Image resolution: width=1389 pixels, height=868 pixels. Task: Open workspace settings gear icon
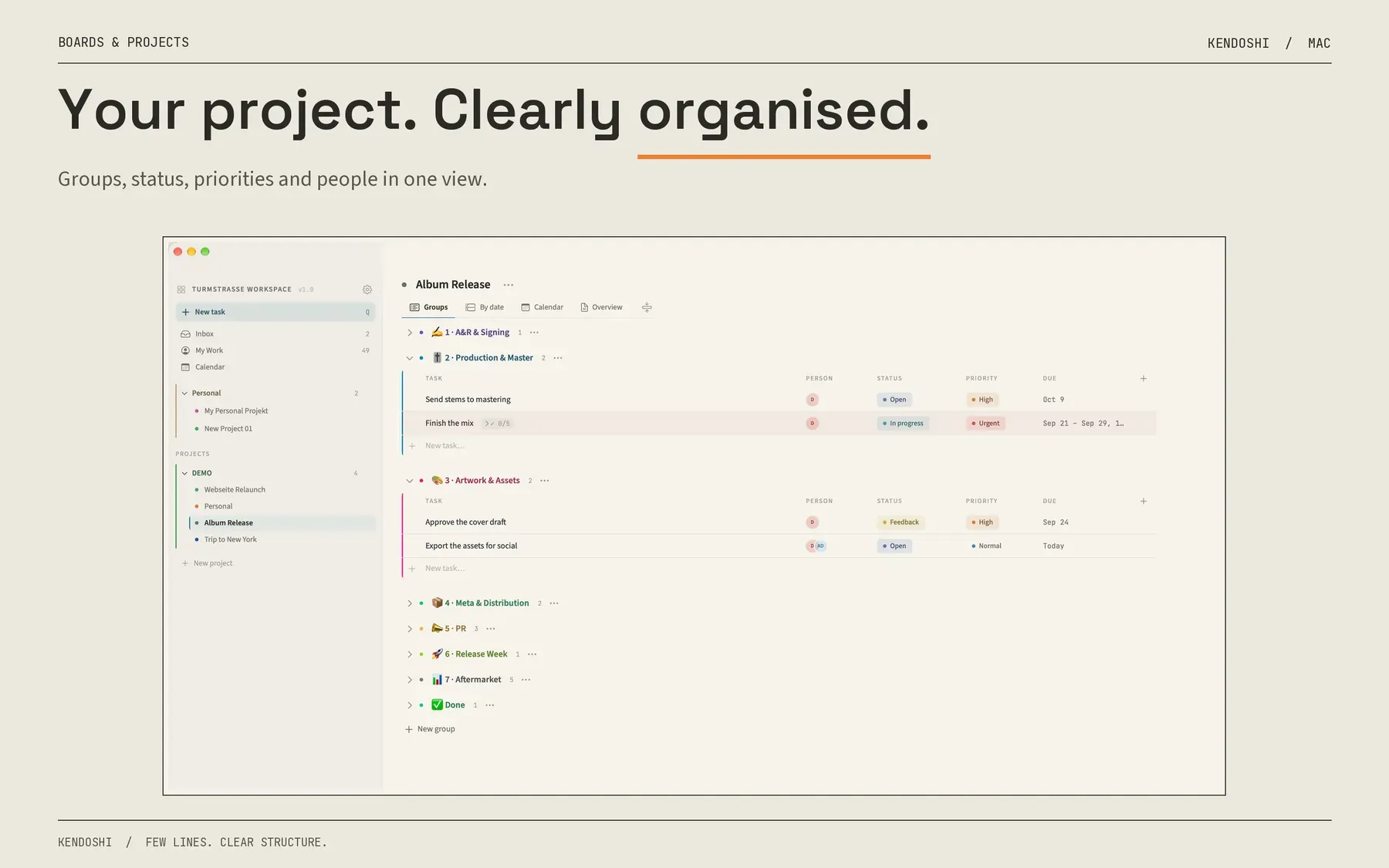click(367, 289)
